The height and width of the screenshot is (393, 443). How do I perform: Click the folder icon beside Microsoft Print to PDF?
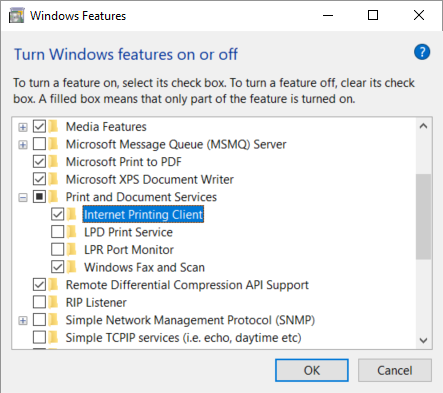tap(54, 162)
